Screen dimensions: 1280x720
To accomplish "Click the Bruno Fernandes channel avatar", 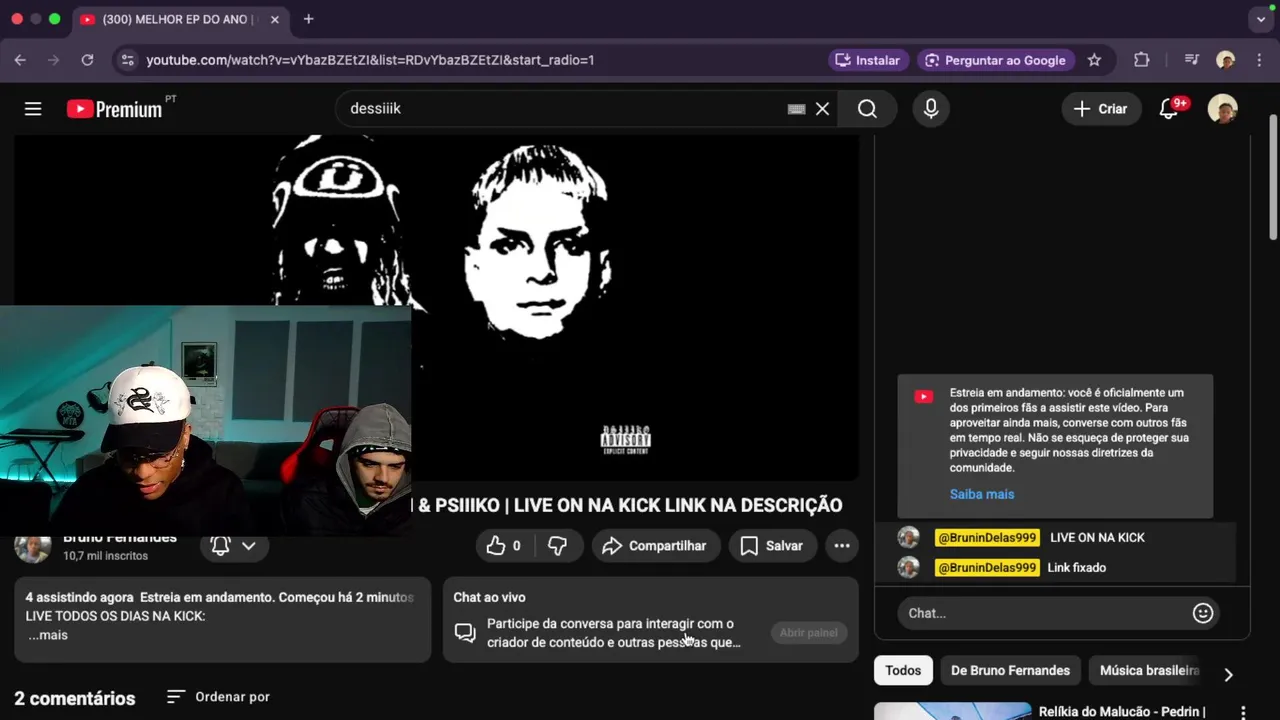I will click(33, 548).
